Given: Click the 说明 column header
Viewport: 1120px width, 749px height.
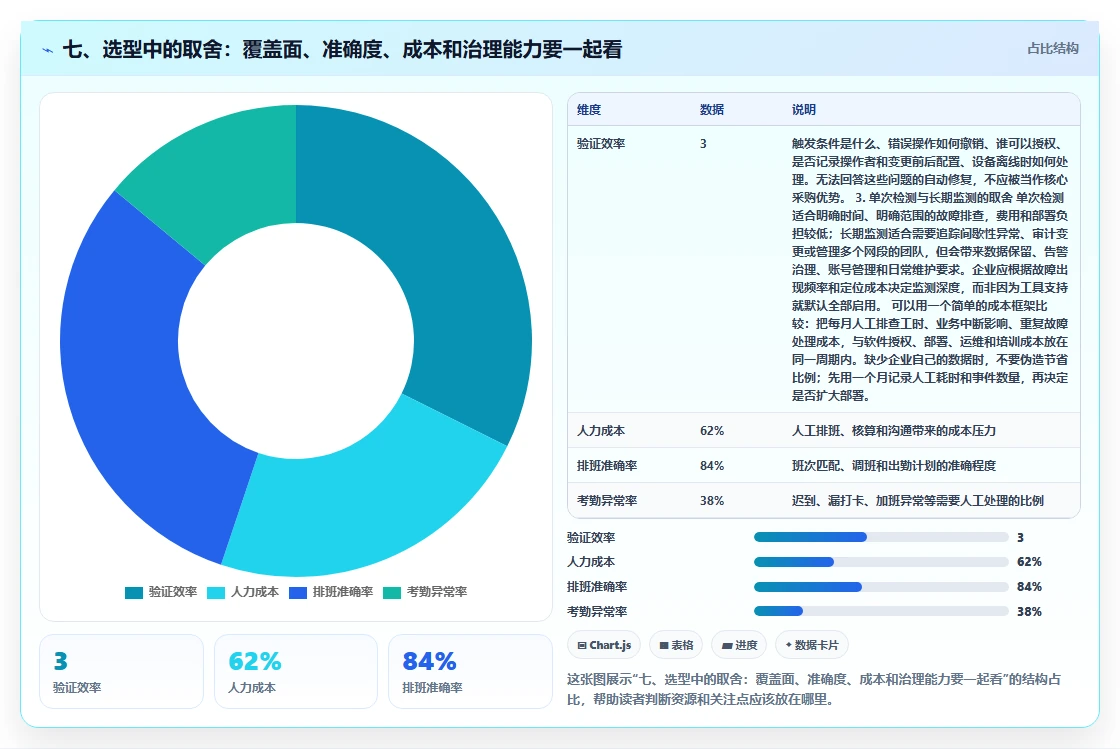Looking at the screenshot, I should click(x=804, y=109).
